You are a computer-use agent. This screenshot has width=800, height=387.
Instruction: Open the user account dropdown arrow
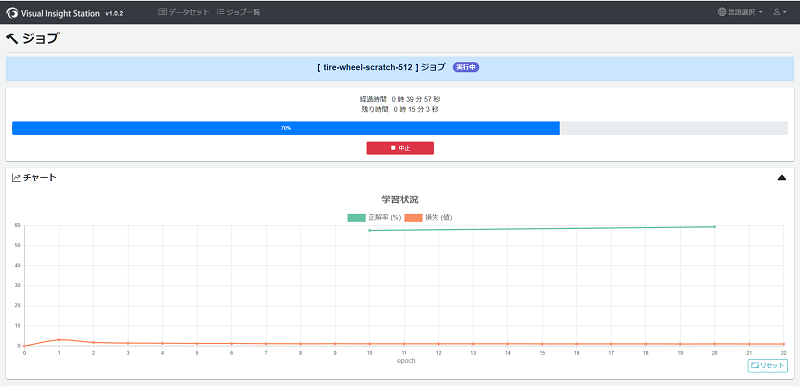(785, 12)
